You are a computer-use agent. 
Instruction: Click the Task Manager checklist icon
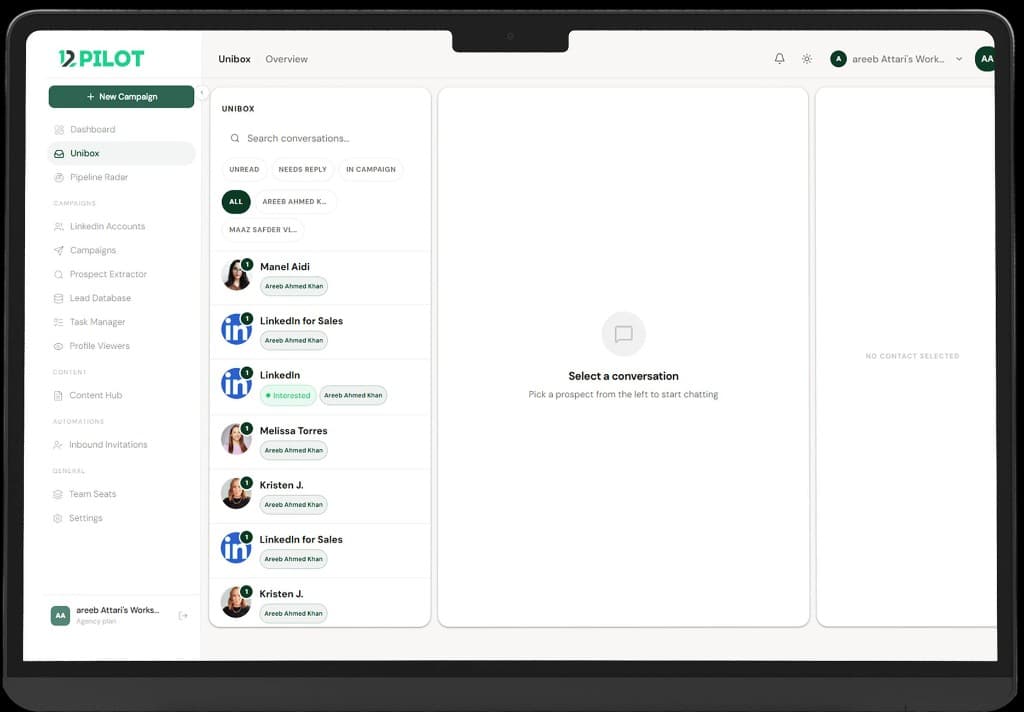coord(59,322)
